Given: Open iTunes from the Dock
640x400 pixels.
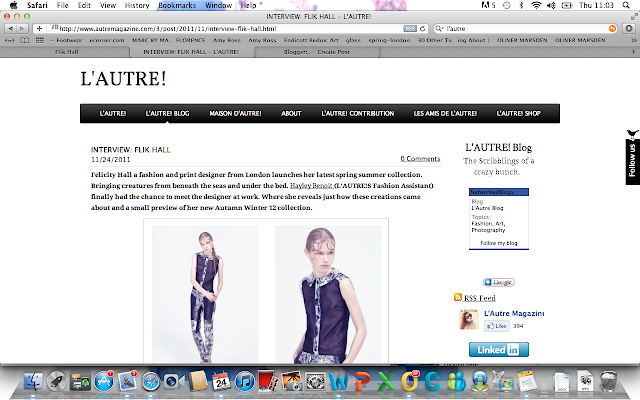Looking at the screenshot, I should pyautogui.click(x=245, y=382).
